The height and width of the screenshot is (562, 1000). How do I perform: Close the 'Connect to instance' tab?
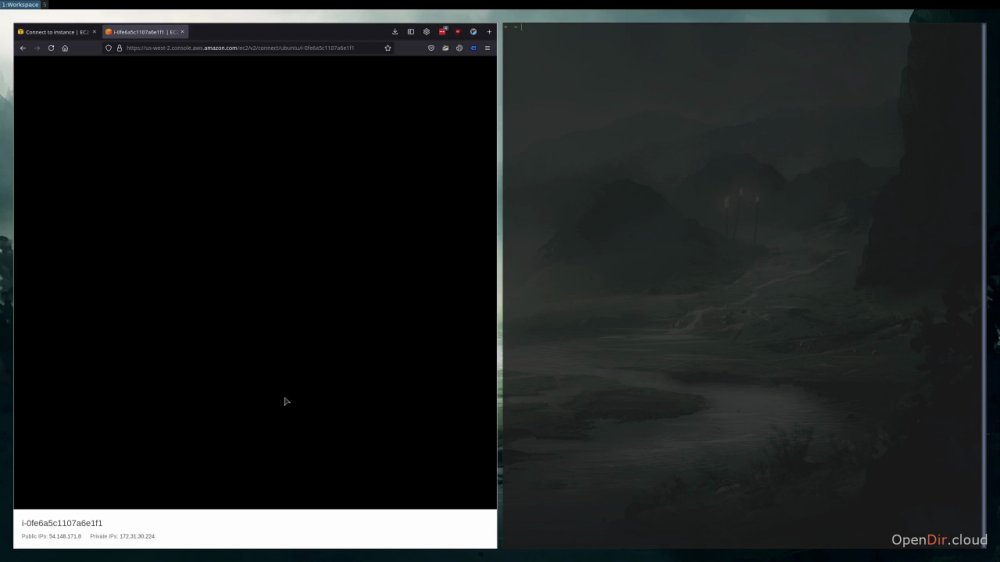coord(94,32)
